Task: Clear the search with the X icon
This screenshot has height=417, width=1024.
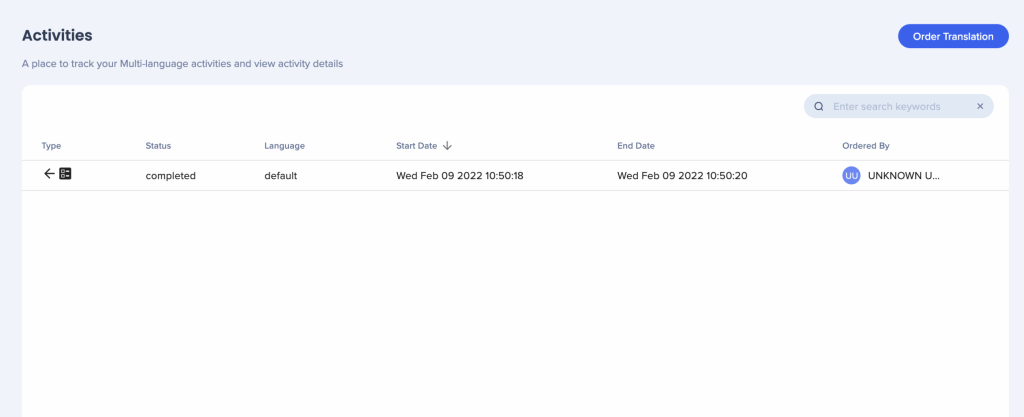Action: pyautogui.click(x=980, y=106)
